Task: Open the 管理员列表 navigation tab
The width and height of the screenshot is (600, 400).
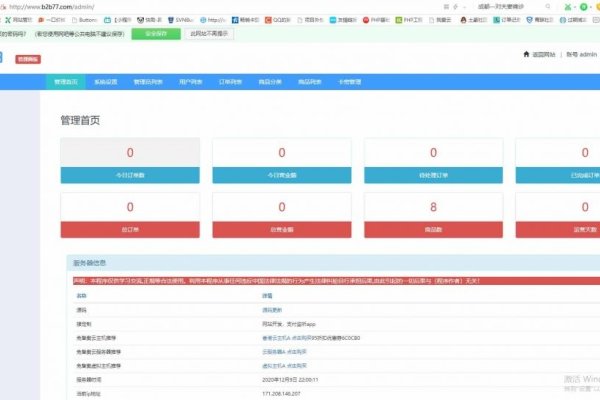Action: click(x=147, y=81)
